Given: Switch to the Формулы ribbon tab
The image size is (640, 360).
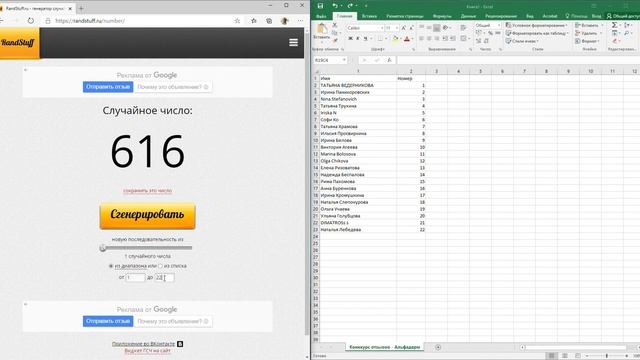Looking at the screenshot, I should (x=442, y=16).
